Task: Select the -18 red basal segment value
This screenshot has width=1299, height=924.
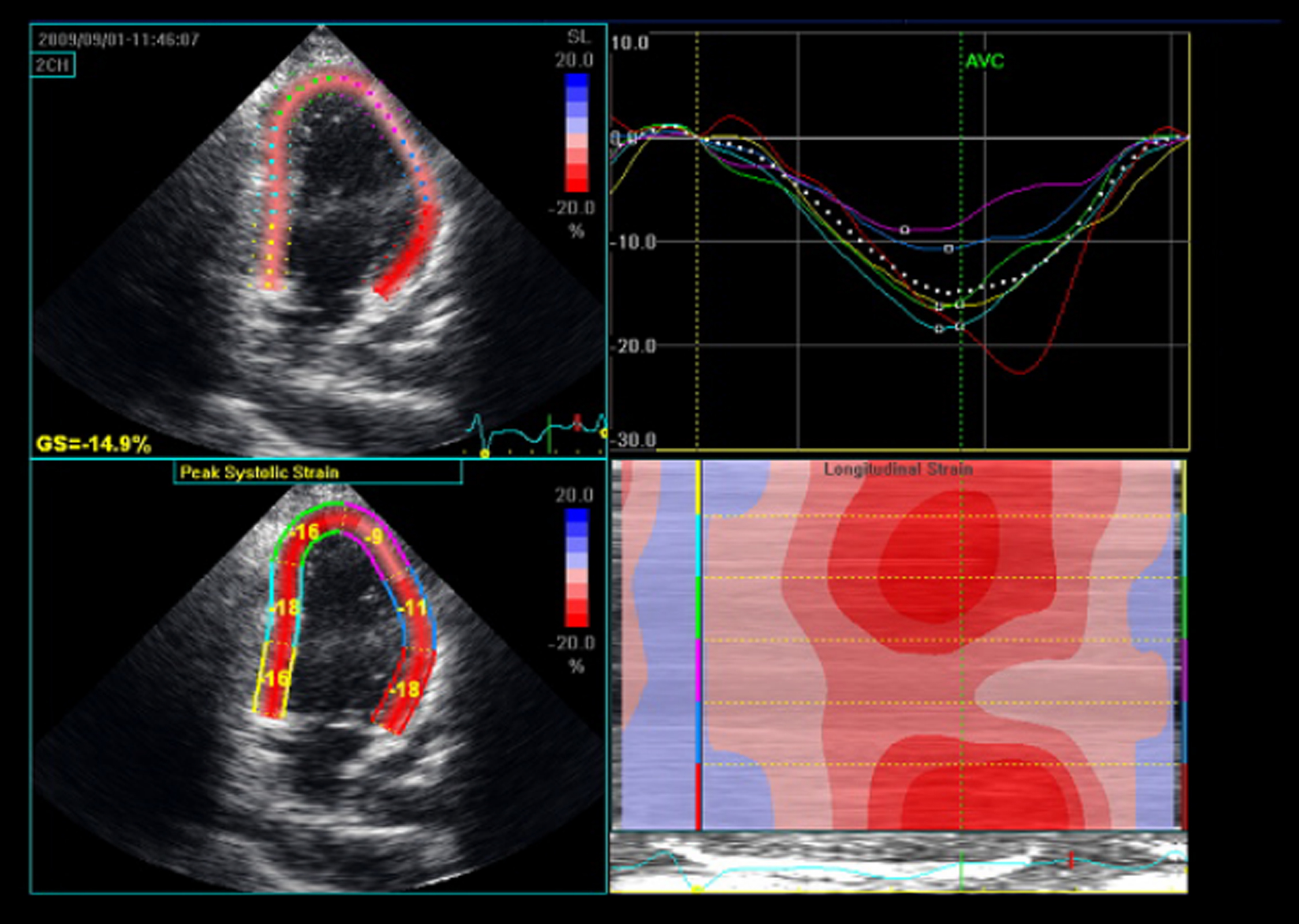Action: pos(405,689)
